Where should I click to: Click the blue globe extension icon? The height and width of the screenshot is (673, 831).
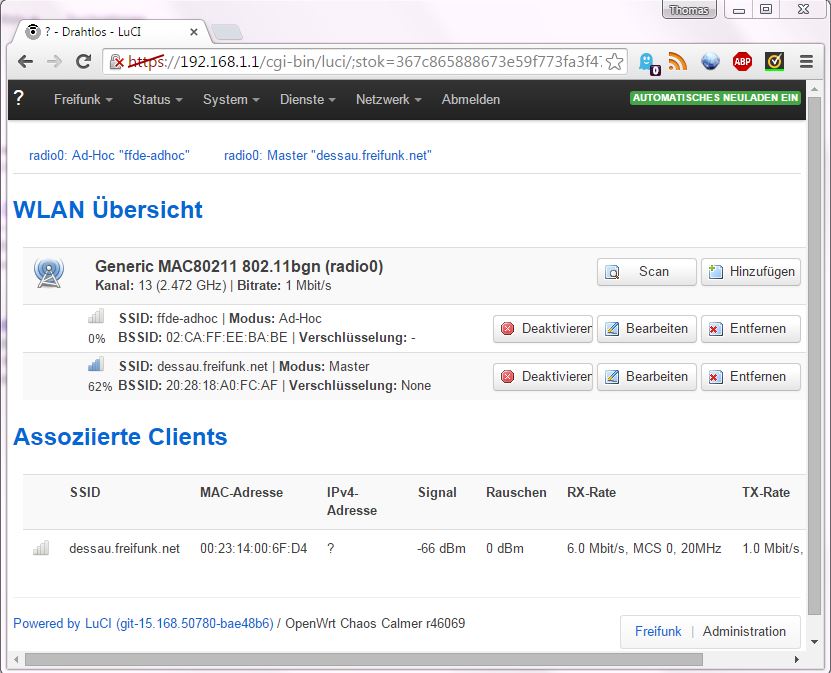point(710,62)
